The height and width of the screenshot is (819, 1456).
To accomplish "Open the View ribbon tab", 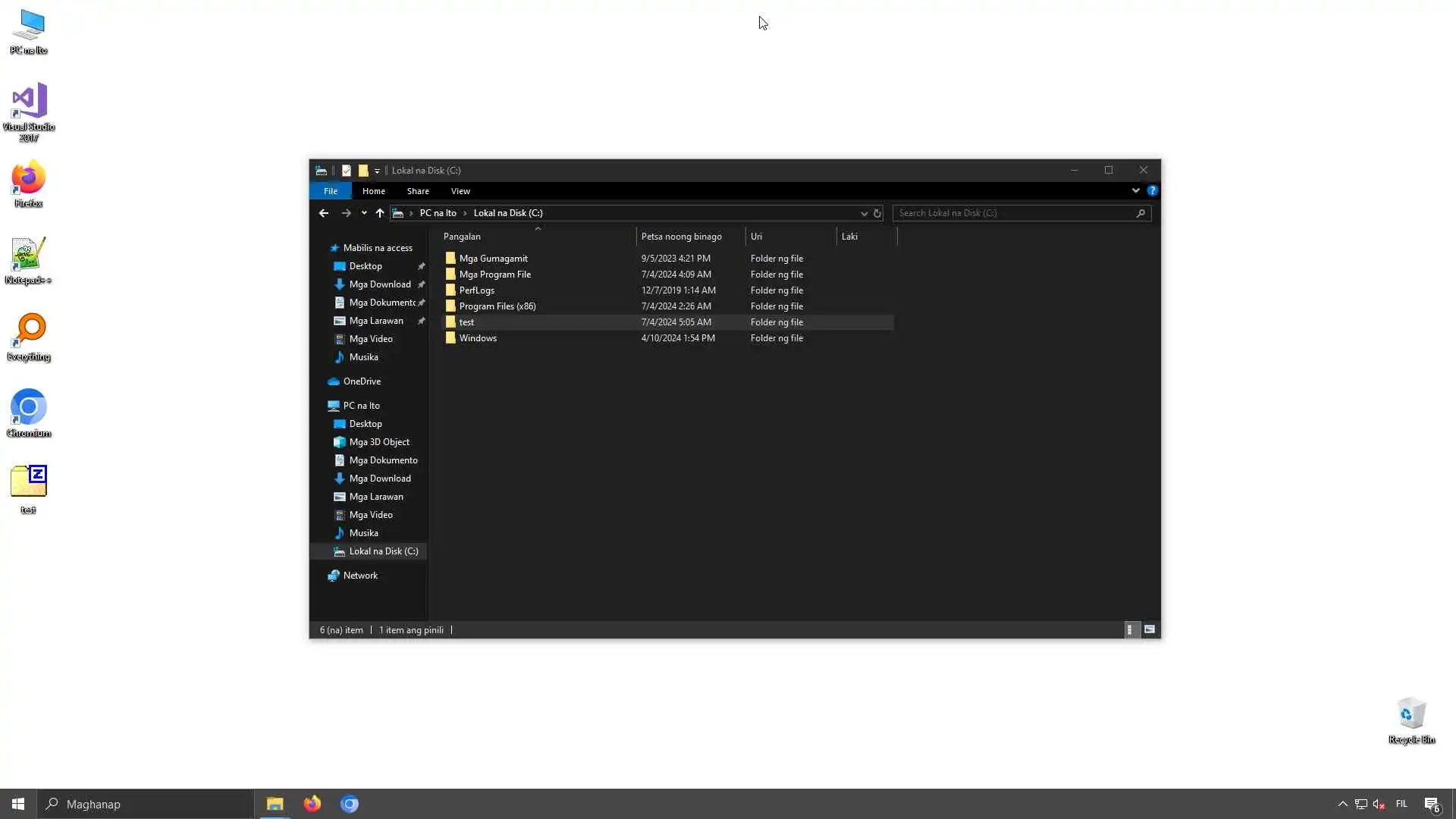I will 460,191.
